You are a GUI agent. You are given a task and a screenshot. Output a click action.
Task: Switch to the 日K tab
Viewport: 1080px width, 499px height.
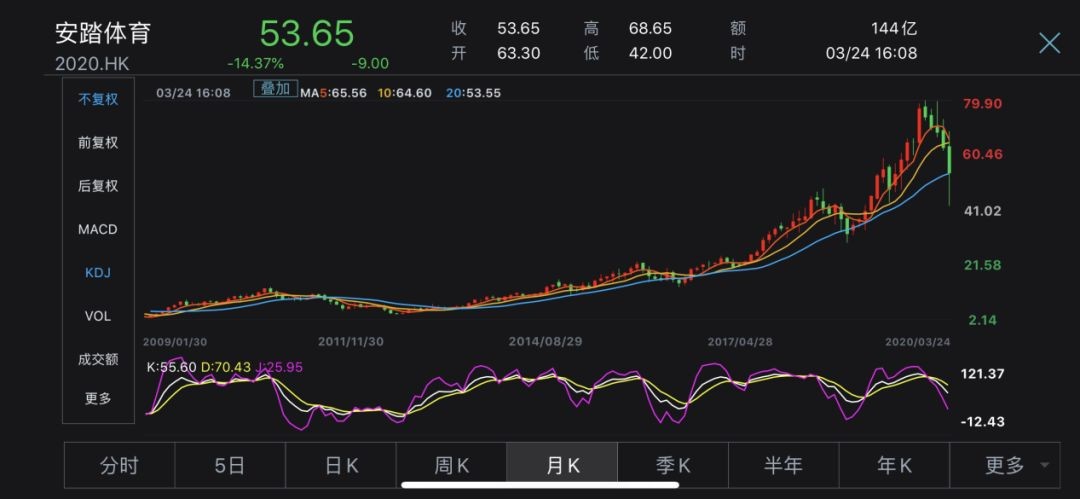[341, 466]
